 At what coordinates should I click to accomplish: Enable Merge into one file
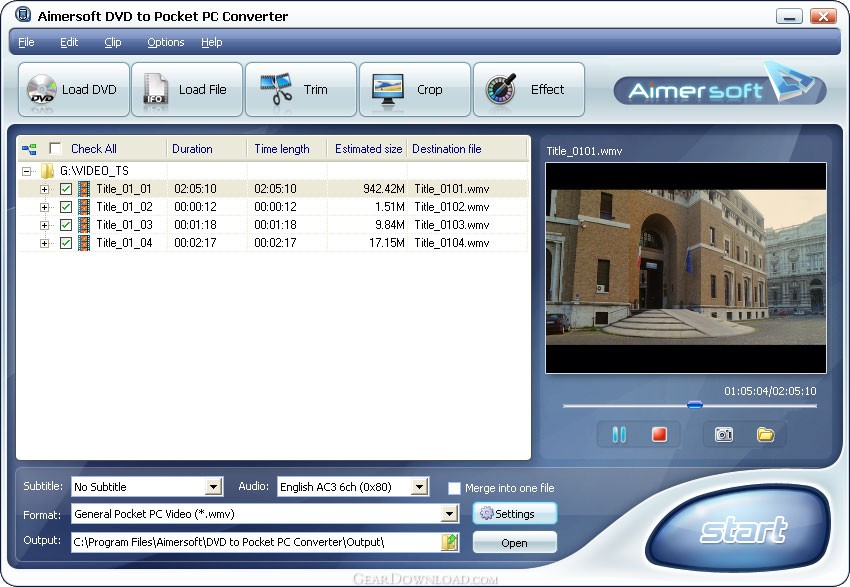454,488
